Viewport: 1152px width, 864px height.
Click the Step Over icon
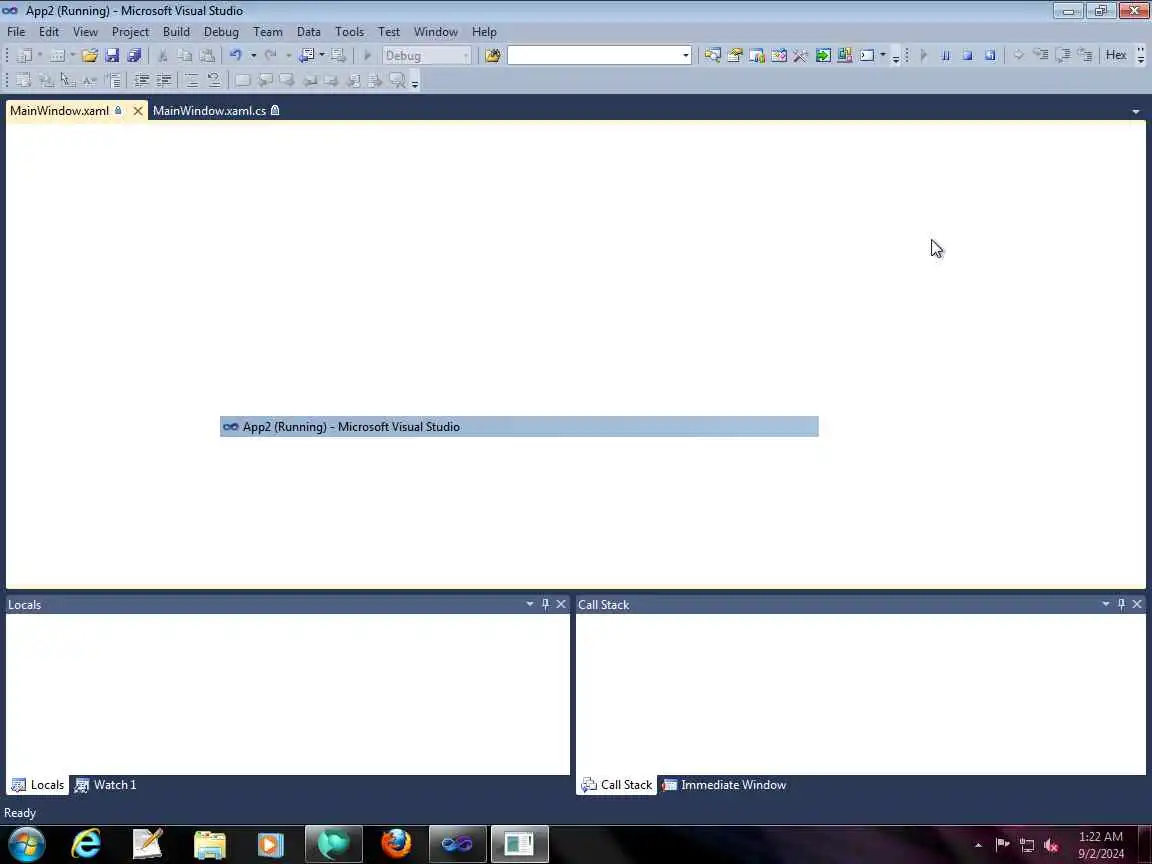coord(1062,55)
